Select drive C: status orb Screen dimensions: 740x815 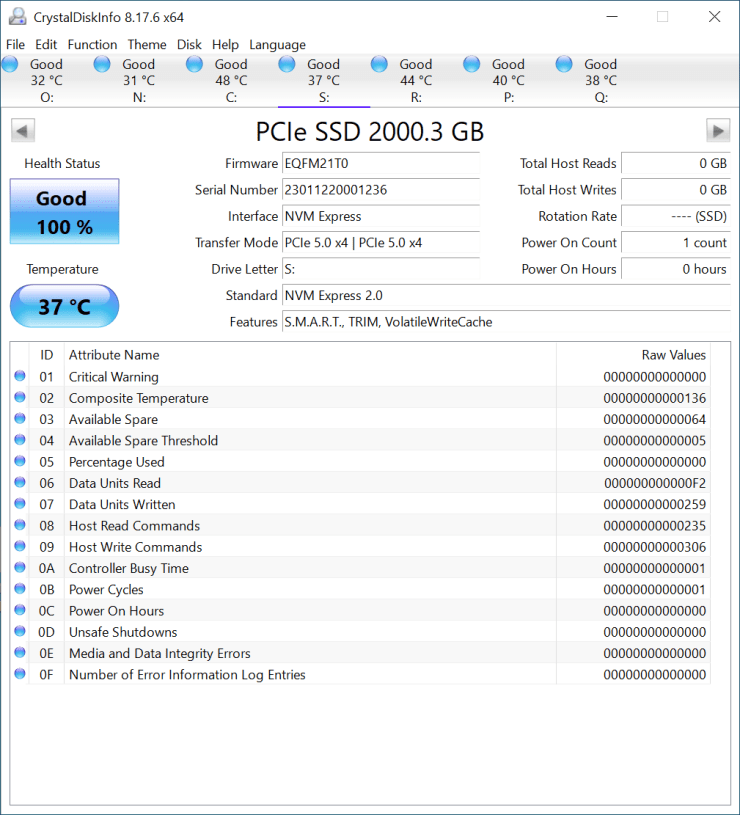tap(194, 64)
